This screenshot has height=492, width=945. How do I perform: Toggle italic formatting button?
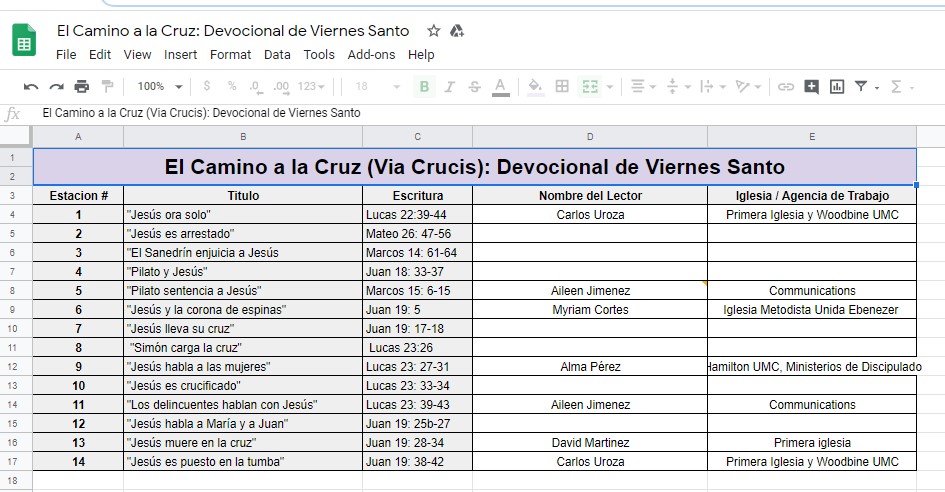[x=450, y=87]
